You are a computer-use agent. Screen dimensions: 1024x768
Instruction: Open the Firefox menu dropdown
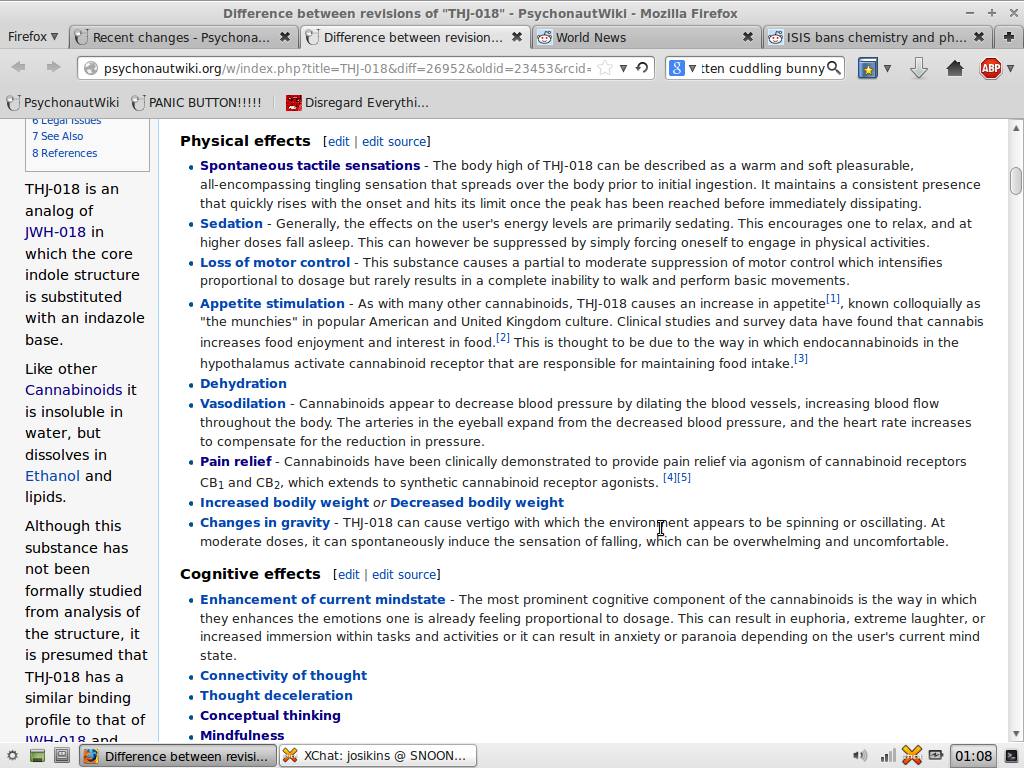[33, 37]
